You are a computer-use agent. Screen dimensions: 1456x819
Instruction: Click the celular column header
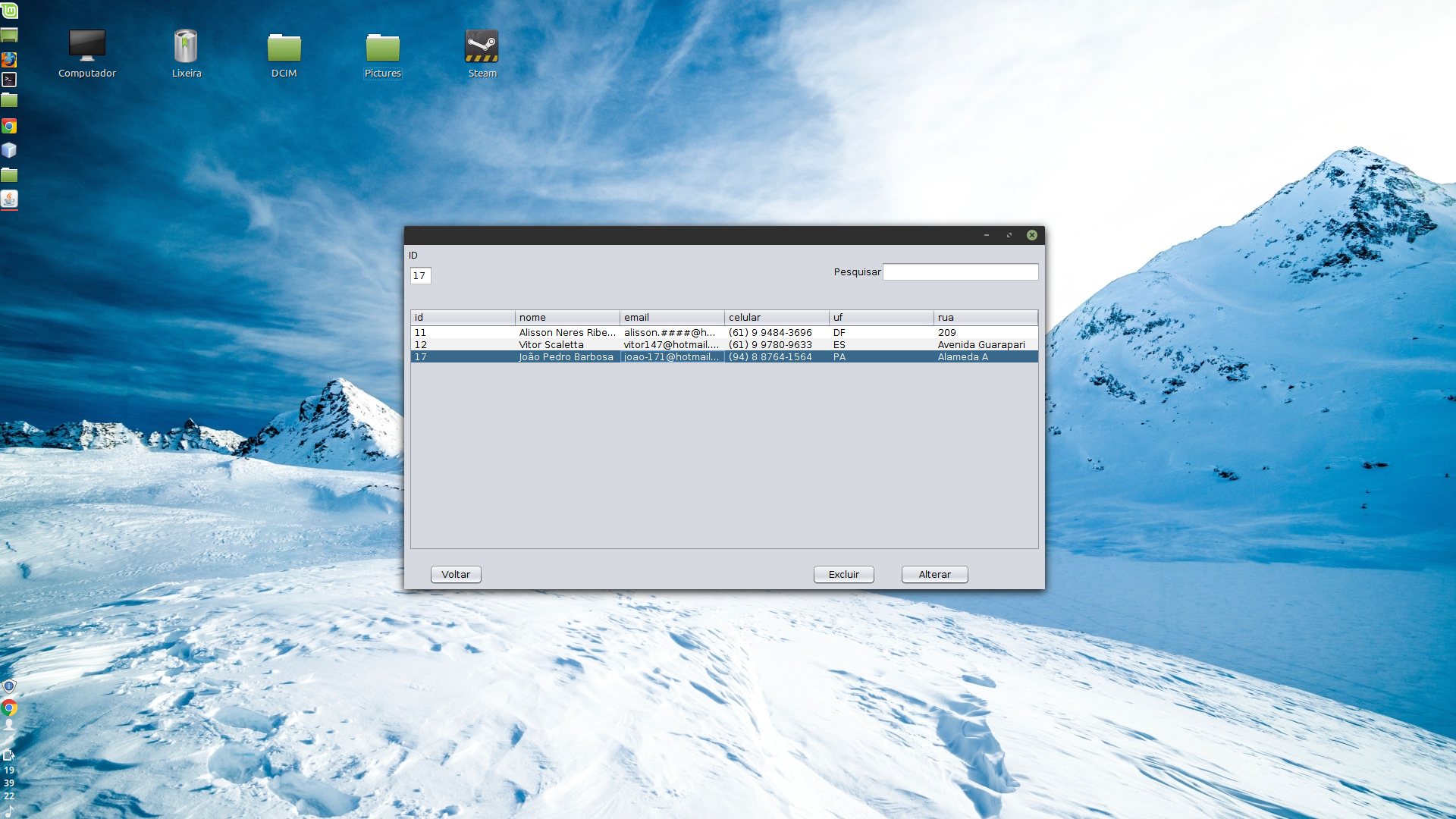[x=777, y=317]
